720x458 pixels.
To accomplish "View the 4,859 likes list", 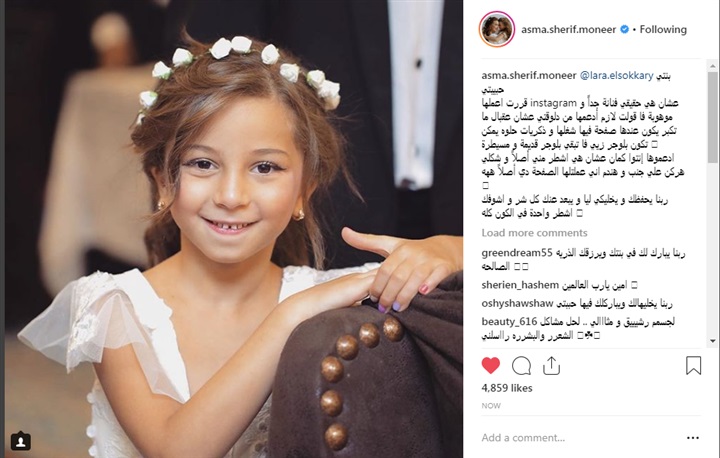I will point(506,388).
